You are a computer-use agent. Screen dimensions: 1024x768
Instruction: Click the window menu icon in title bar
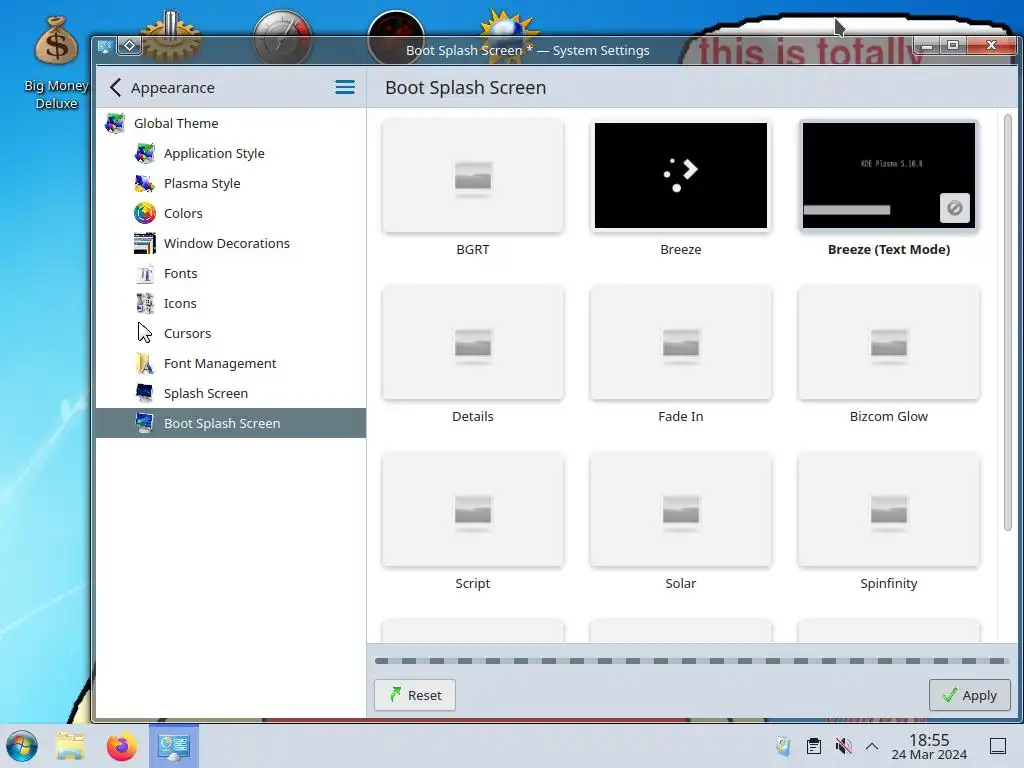pyautogui.click(x=105, y=46)
